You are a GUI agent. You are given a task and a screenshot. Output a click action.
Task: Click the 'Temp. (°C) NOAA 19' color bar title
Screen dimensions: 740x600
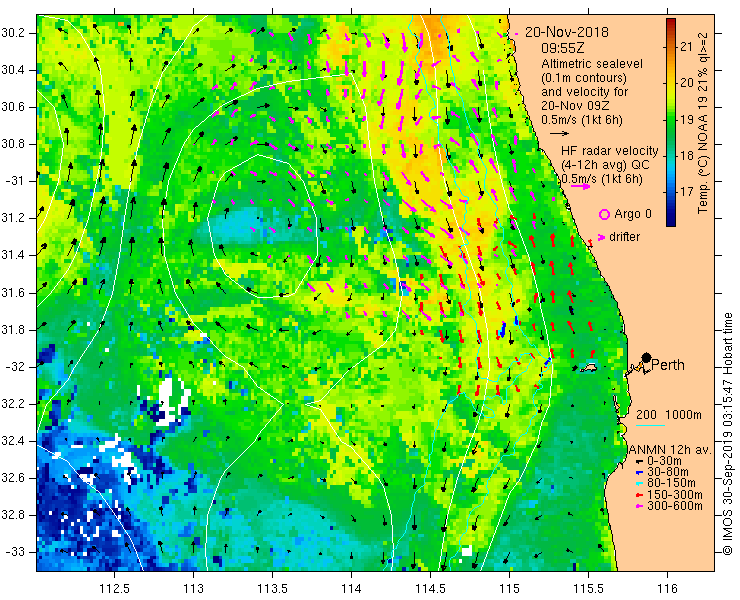click(703, 123)
